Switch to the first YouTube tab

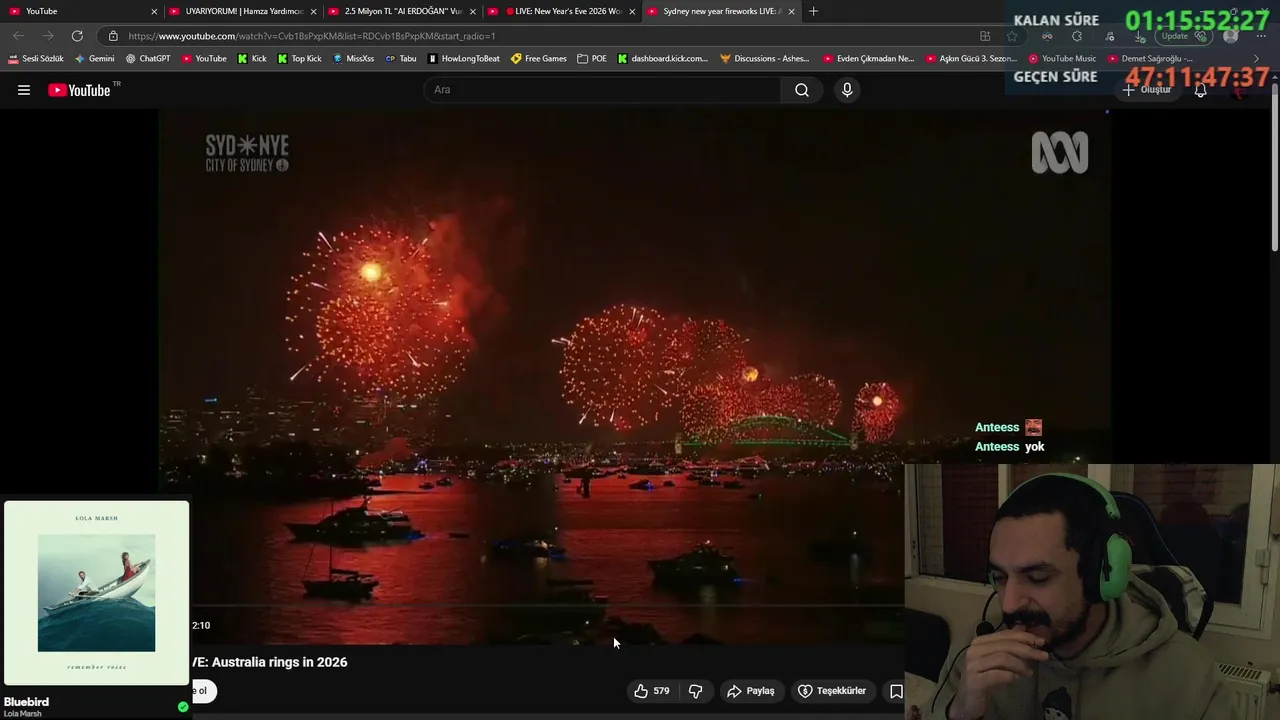point(82,11)
